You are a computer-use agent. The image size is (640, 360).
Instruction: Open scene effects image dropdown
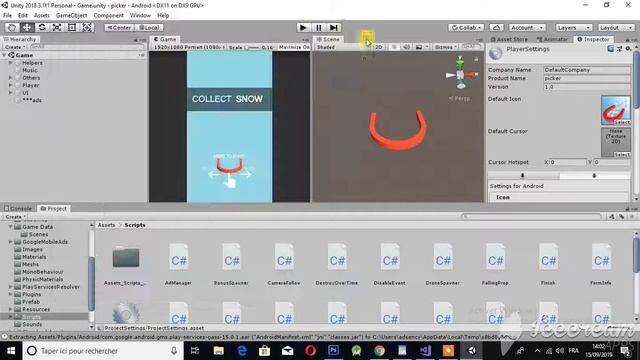coord(422,47)
